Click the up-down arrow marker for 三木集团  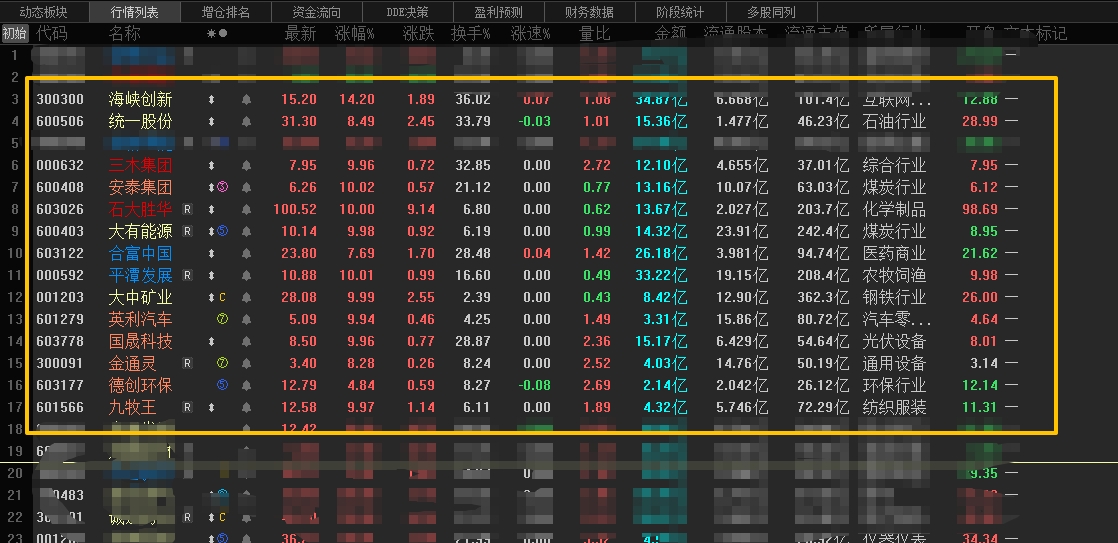(211, 165)
